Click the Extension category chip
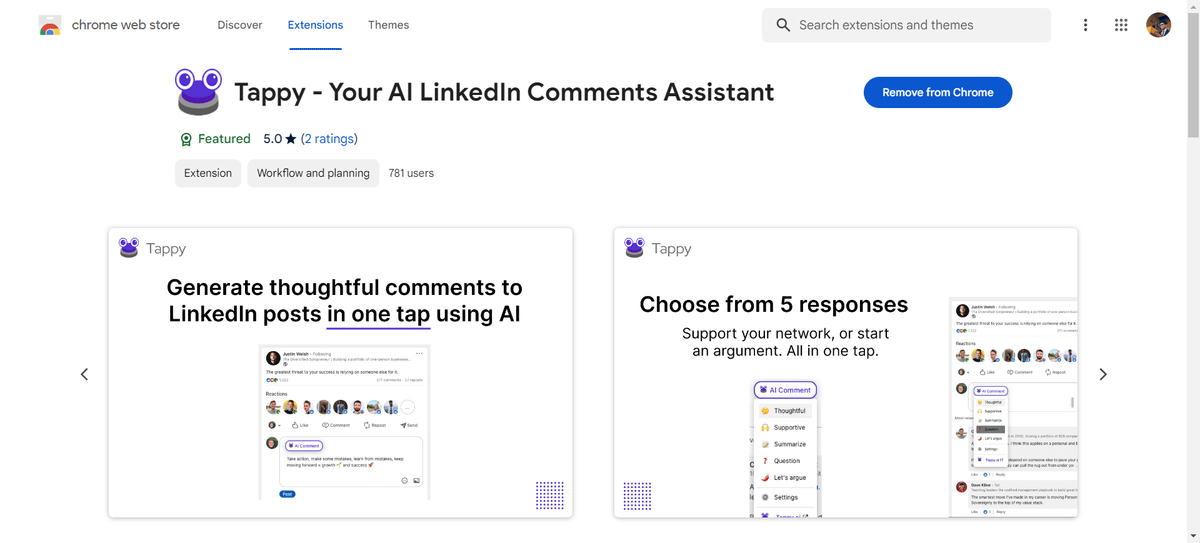The width and height of the screenshot is (1200, 543). coord(208,173)
